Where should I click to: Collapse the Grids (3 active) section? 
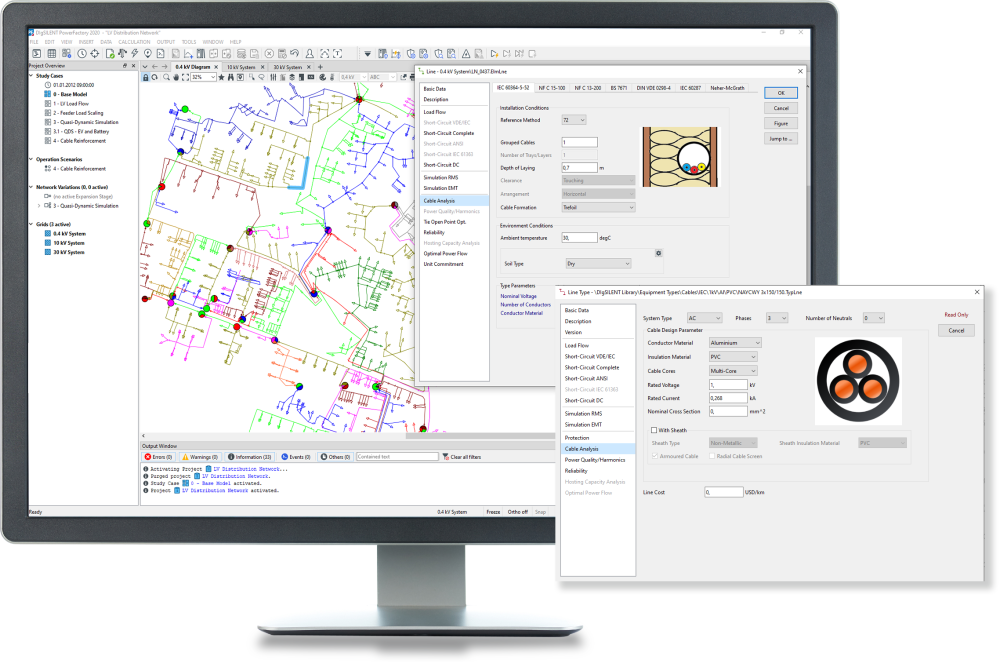point(31,224)
